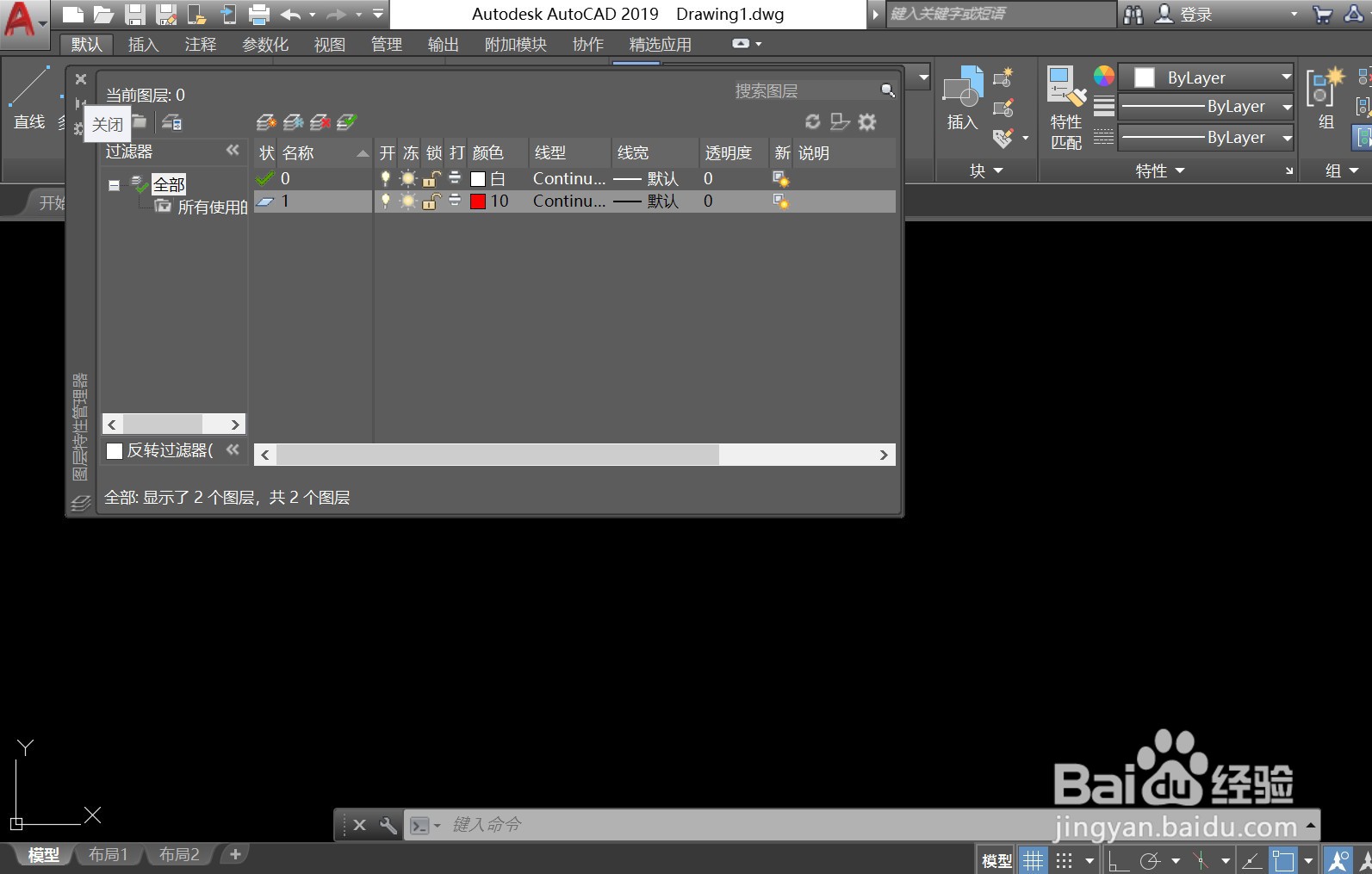Click the Toggle override highlight icon beside refresh

point(840,121)
